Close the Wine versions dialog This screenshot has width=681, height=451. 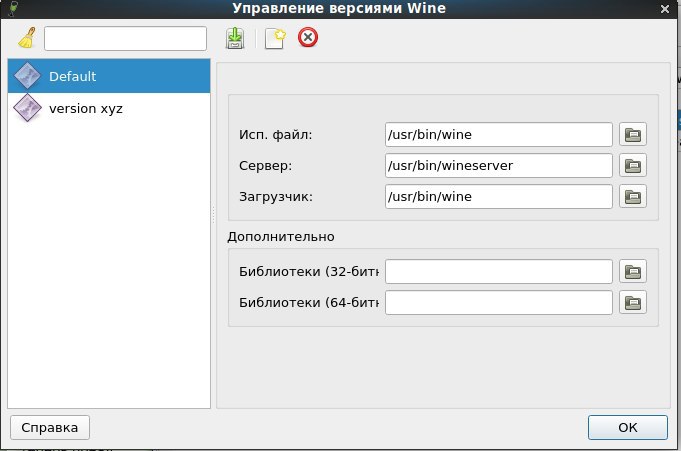coord(665,9)
